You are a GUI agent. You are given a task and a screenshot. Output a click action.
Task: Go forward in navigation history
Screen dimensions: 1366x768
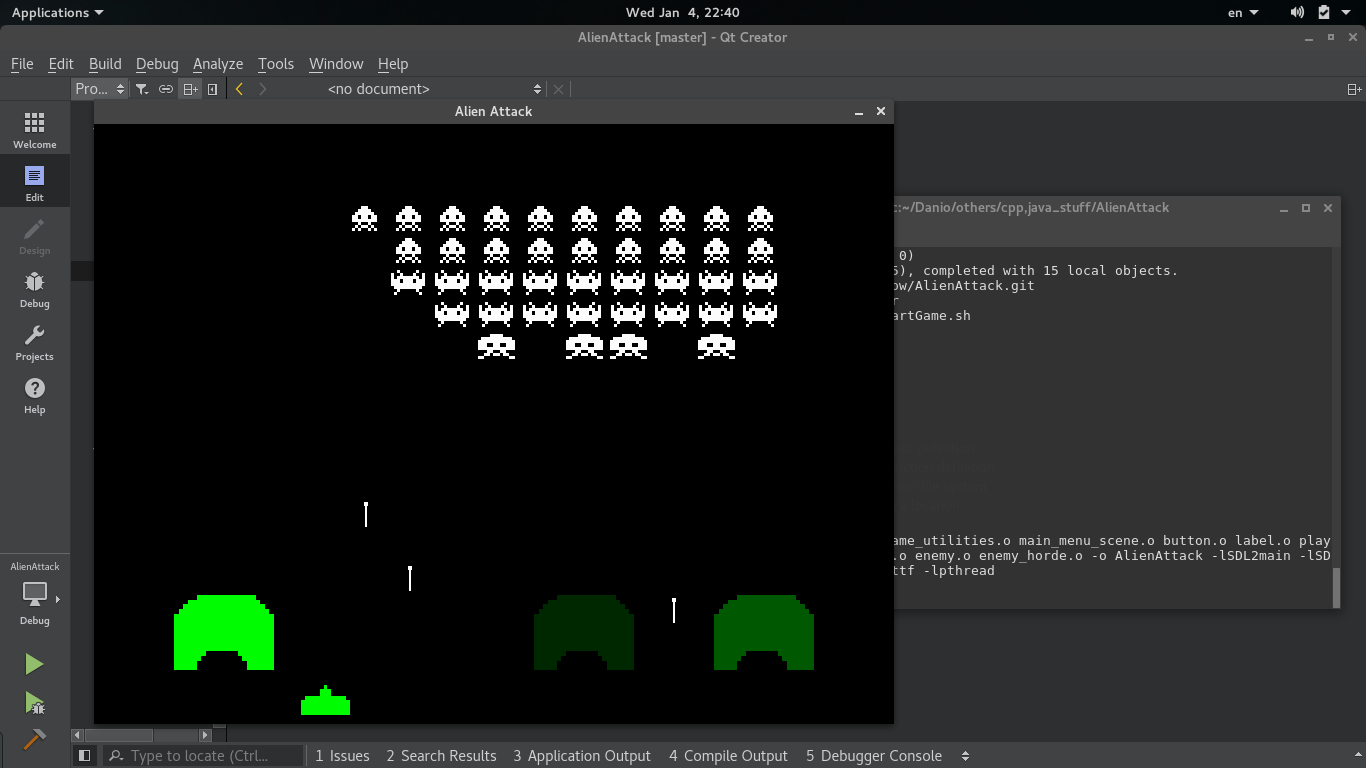point(262,89)
